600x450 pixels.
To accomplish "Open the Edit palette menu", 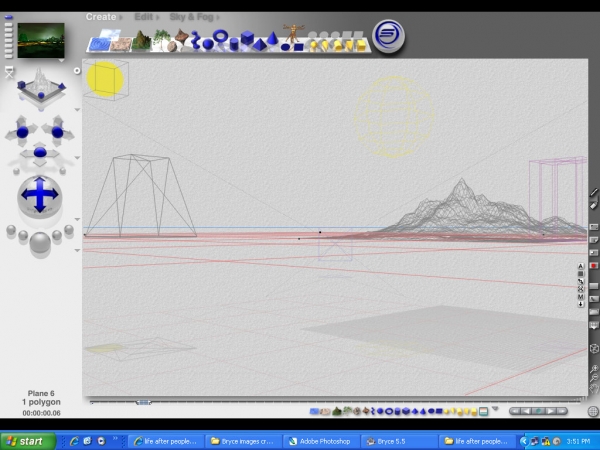I will coord(144,17).
